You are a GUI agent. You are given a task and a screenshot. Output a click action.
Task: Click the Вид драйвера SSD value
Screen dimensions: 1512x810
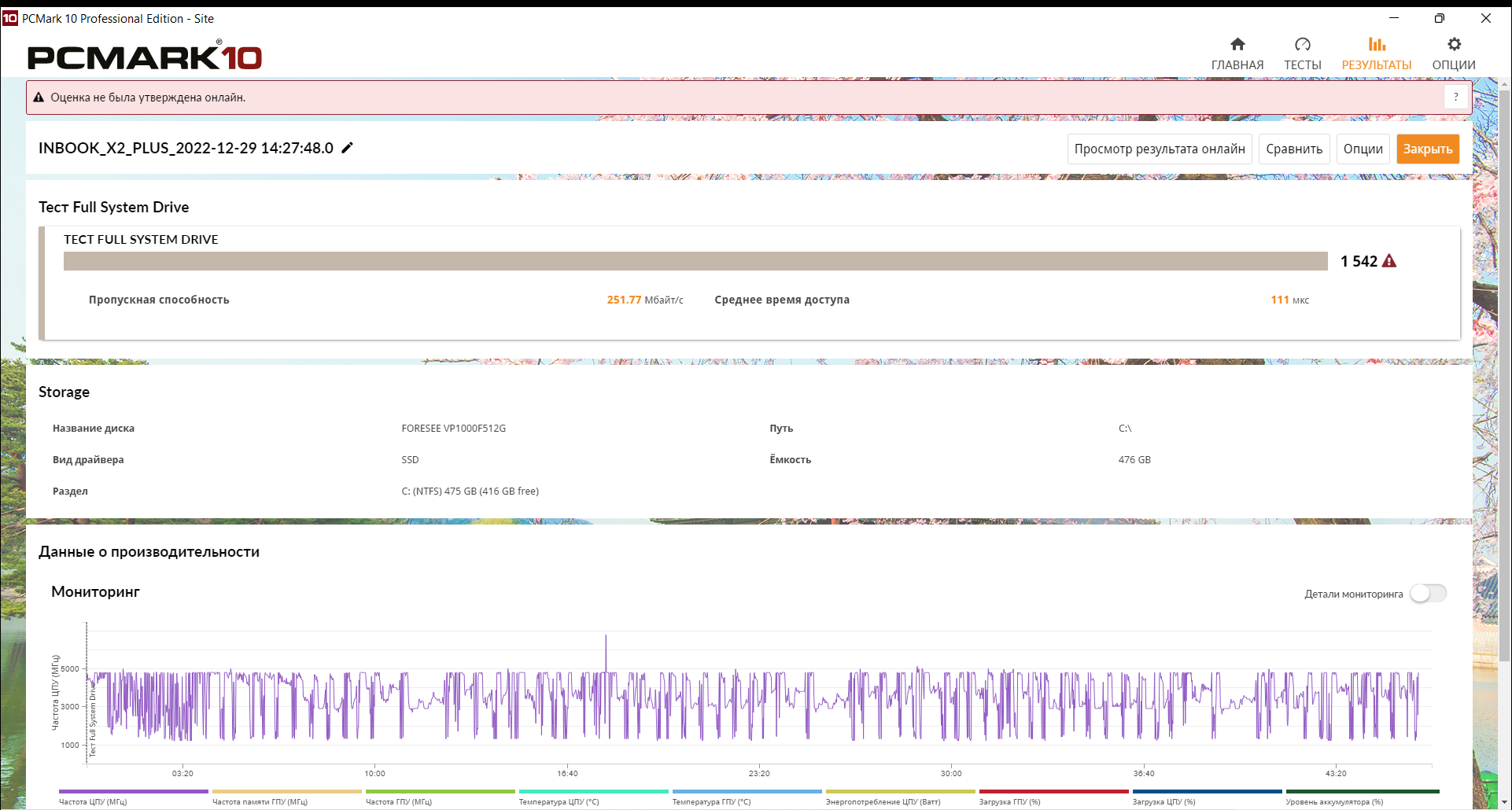410,459
